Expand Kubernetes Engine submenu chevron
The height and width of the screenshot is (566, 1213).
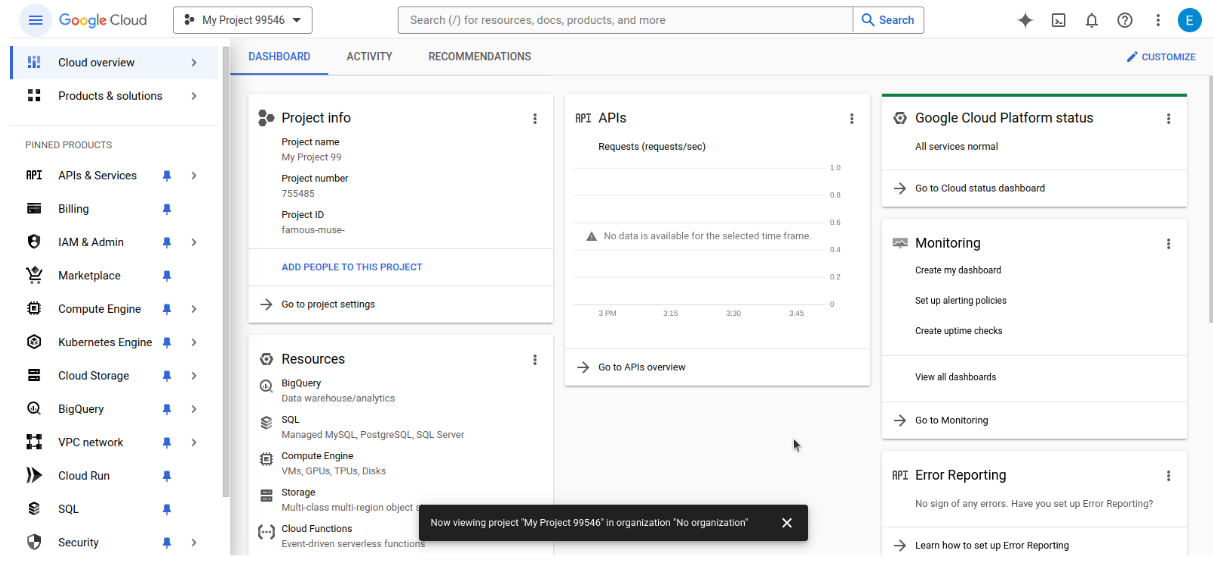pos(194,342)
